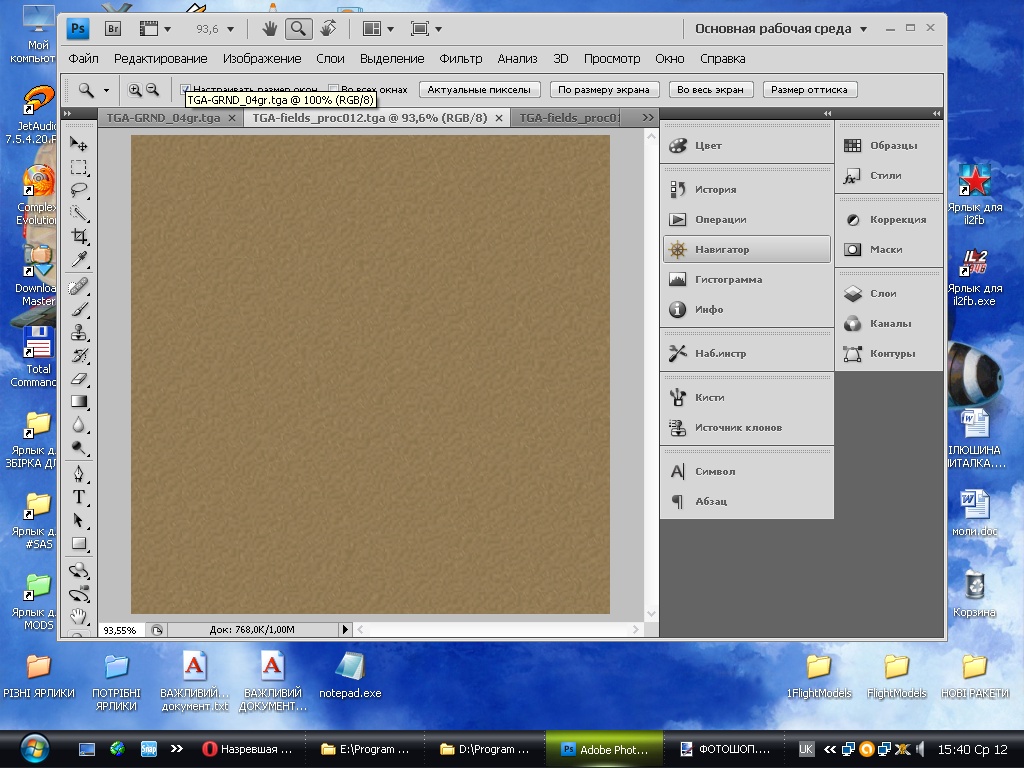The width and height of the screenshot is (1024, 768).
Task: Switch to the TGA-GRND_04gr.tga tab
Action: 163,118
